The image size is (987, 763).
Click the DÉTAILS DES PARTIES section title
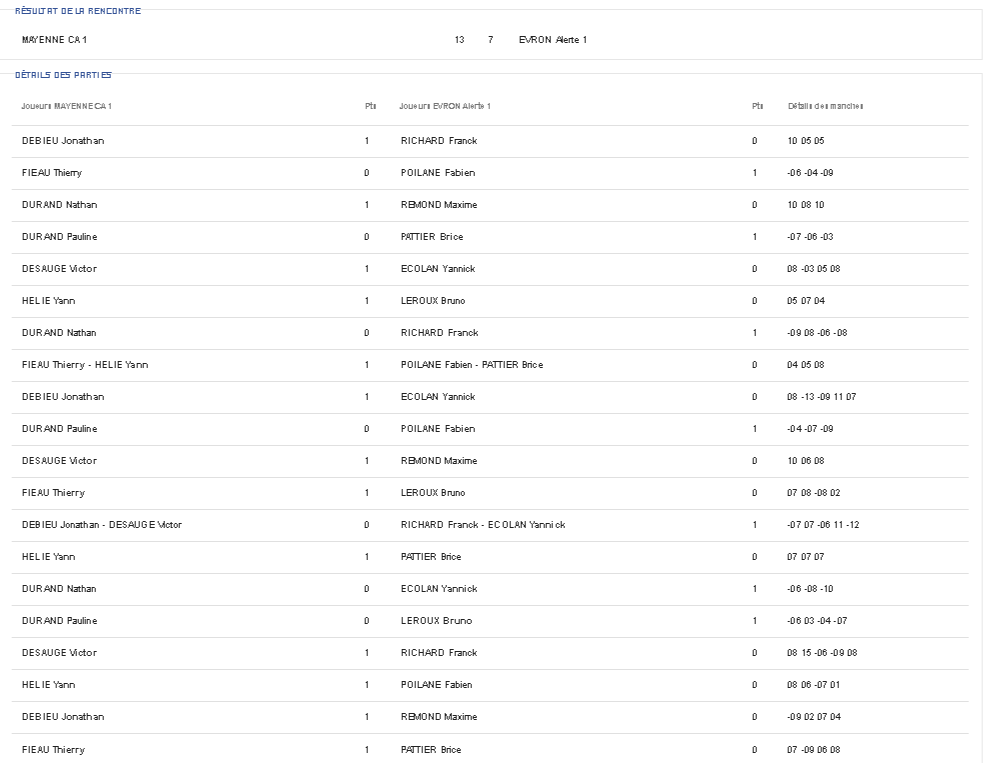click(x=64, y=75)
